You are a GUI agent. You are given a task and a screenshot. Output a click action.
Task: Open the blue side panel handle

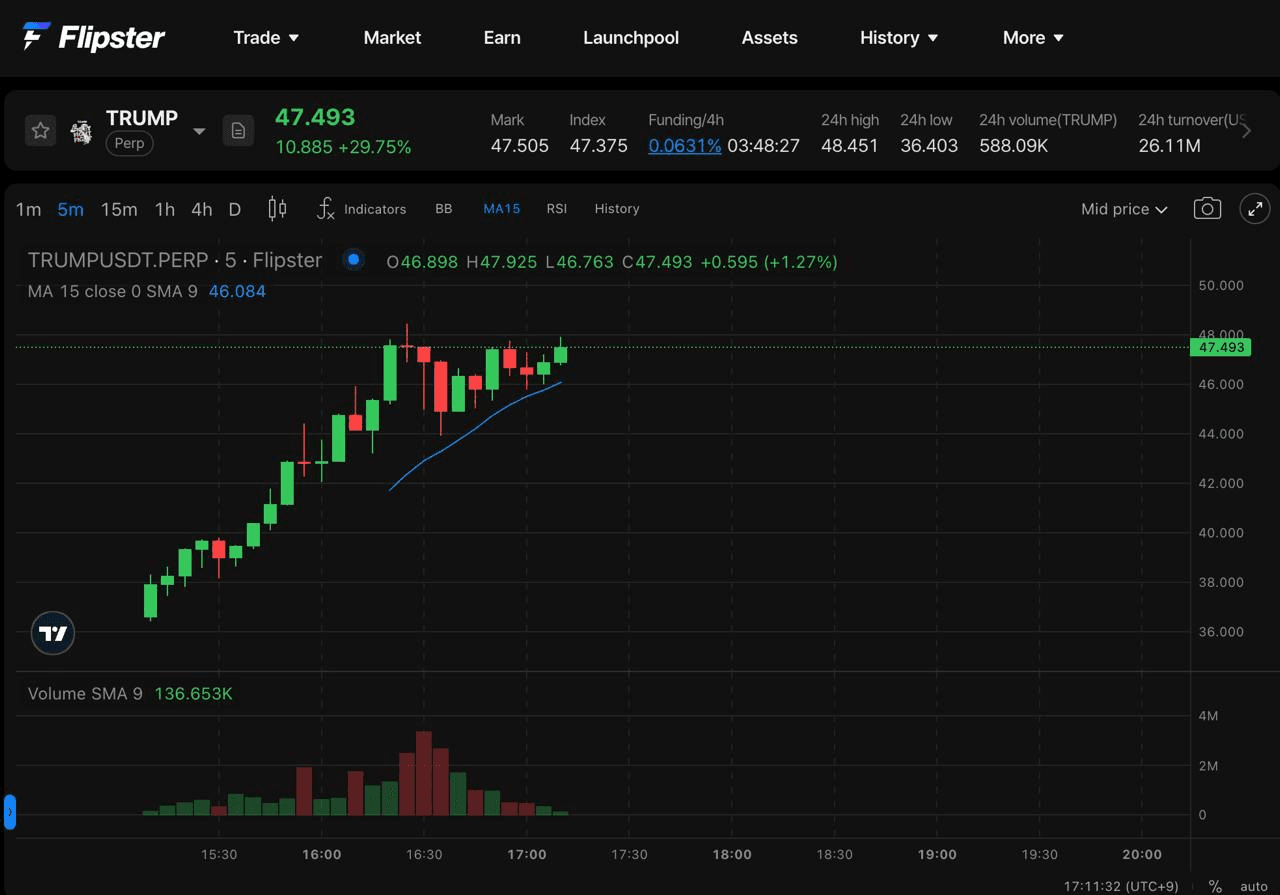(10, 812)
